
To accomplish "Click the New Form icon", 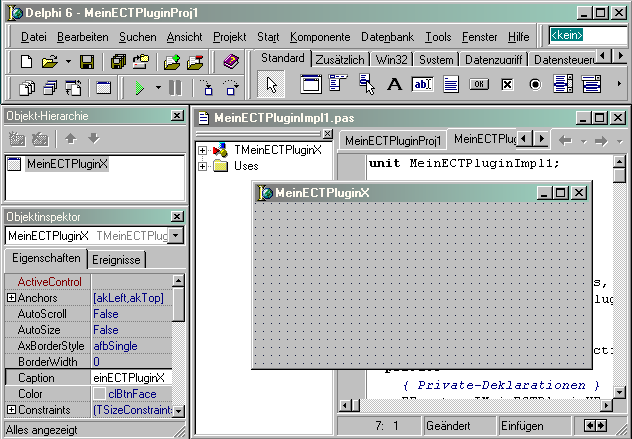I will 104,87.
